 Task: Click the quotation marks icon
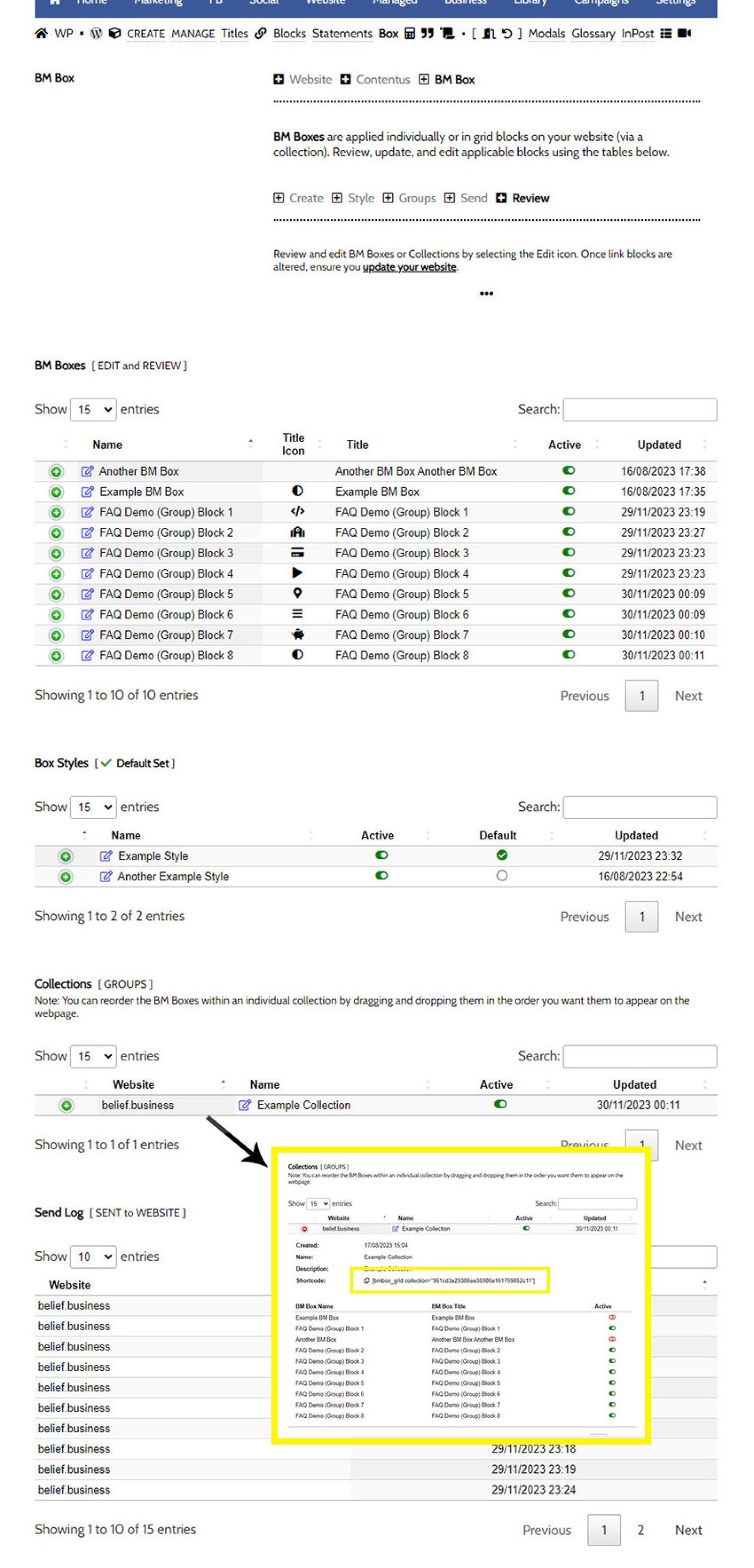(427, 34)
